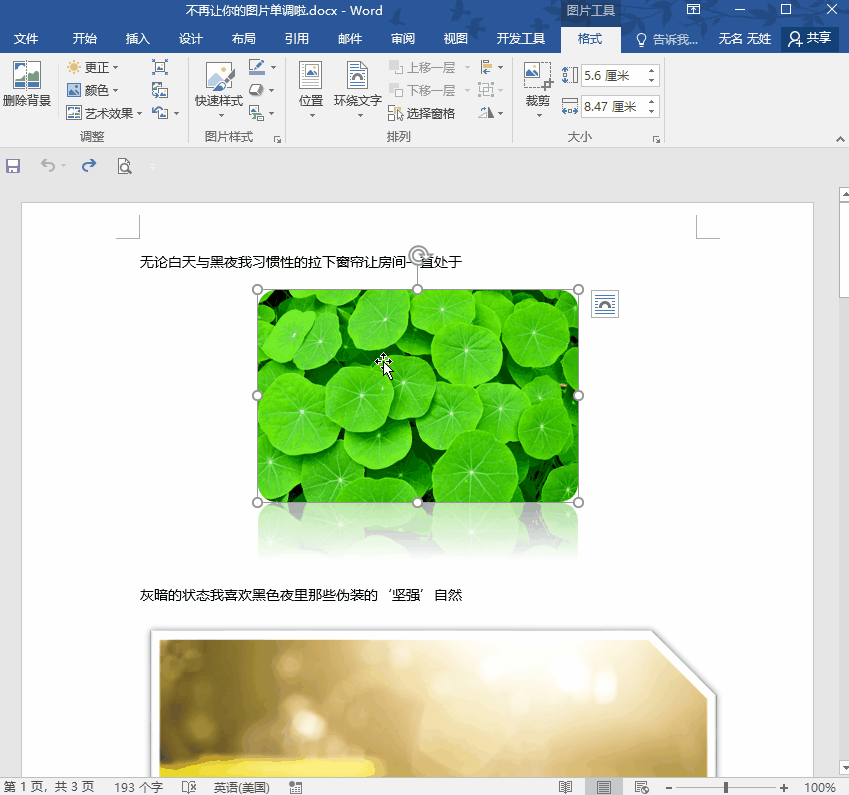The image size is (849, 795).
Task: Click the width field showing 8.47 厘米
Action: (613, 106)
